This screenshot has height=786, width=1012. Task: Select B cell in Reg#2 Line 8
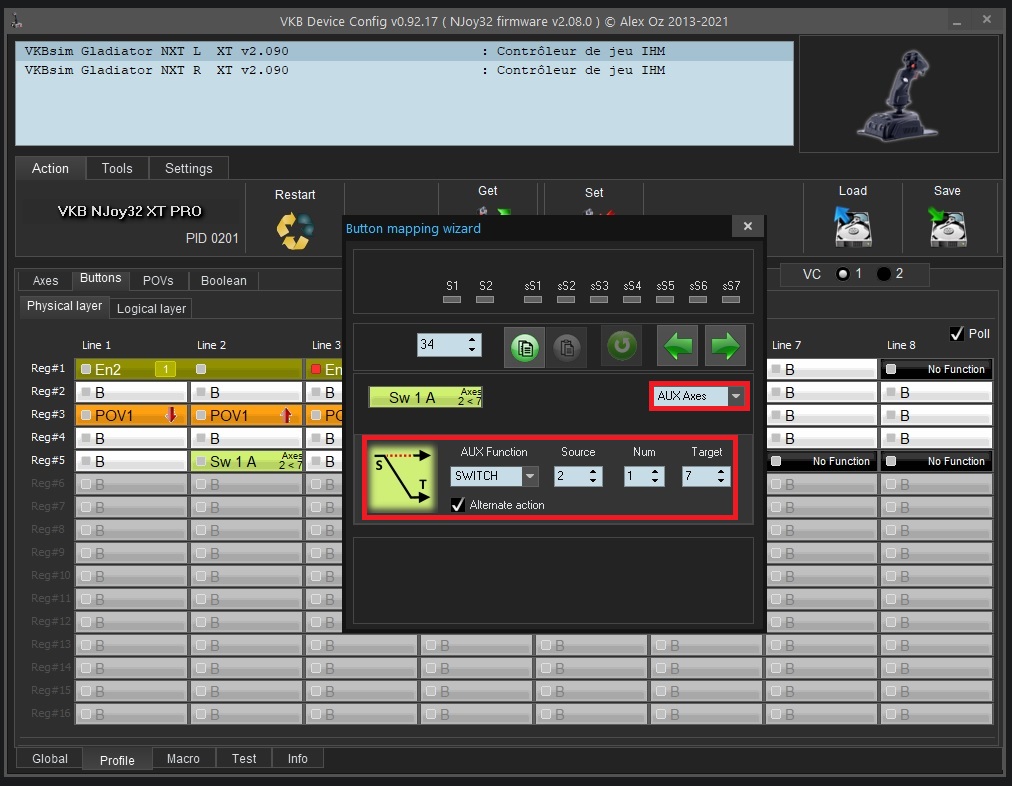point(936,392)
